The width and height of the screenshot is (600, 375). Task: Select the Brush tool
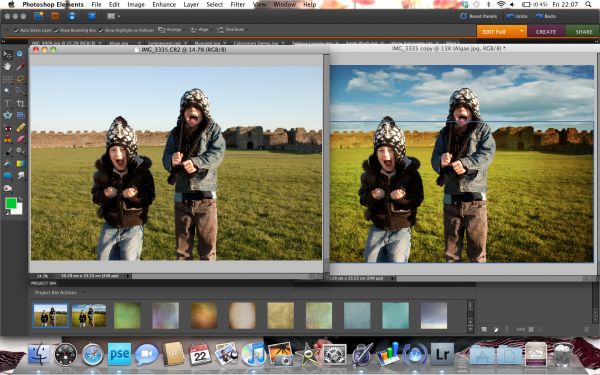pos(7,152)
